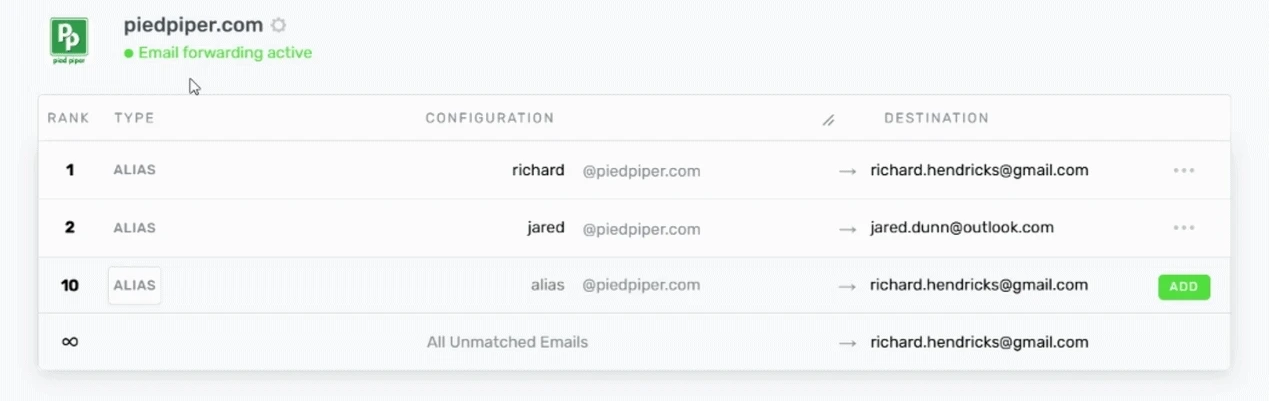
Task: Select the richard alias name
Action: [538, 170]
